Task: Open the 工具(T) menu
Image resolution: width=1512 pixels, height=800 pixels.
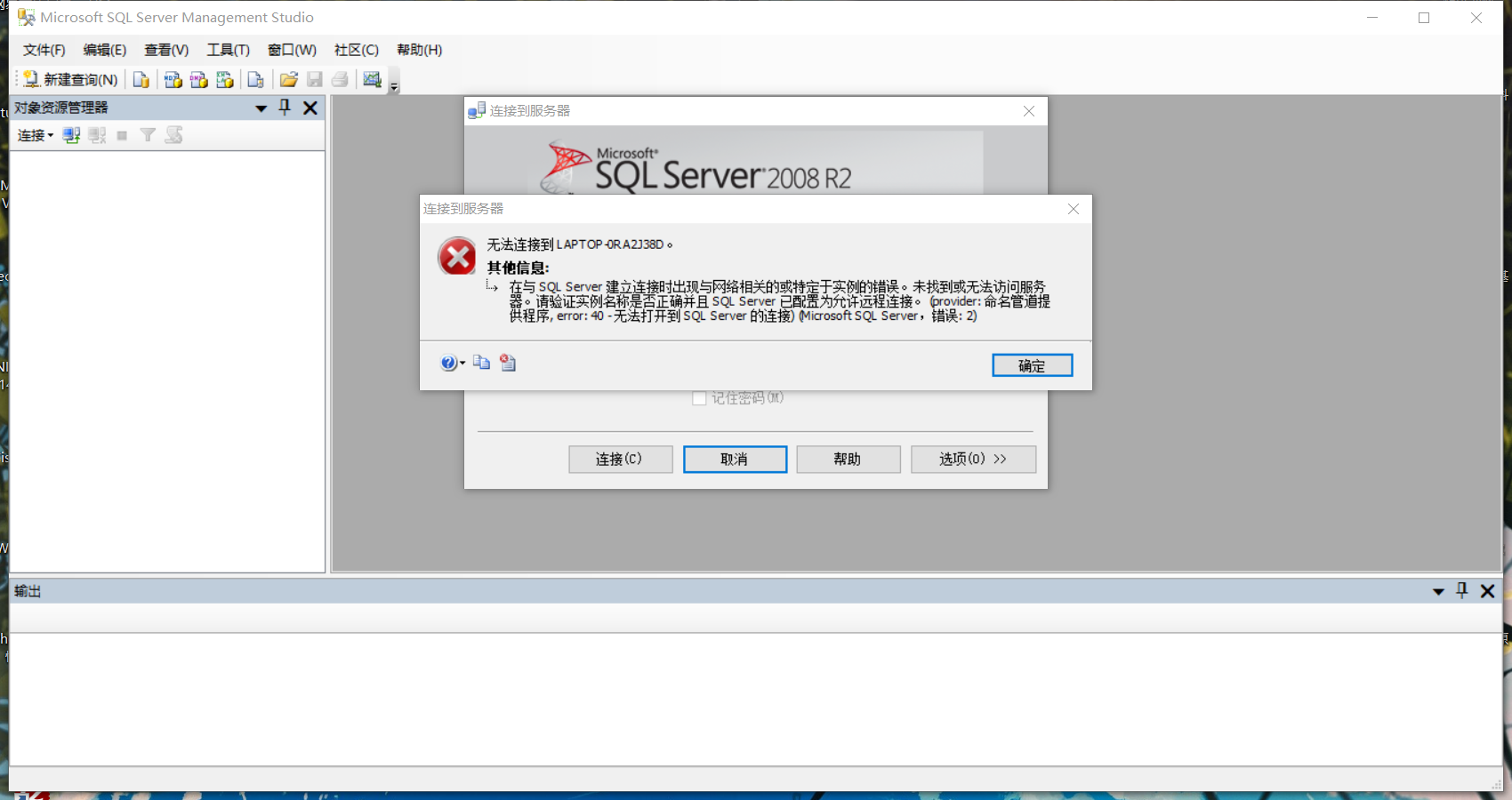Action: pos(229,50)
